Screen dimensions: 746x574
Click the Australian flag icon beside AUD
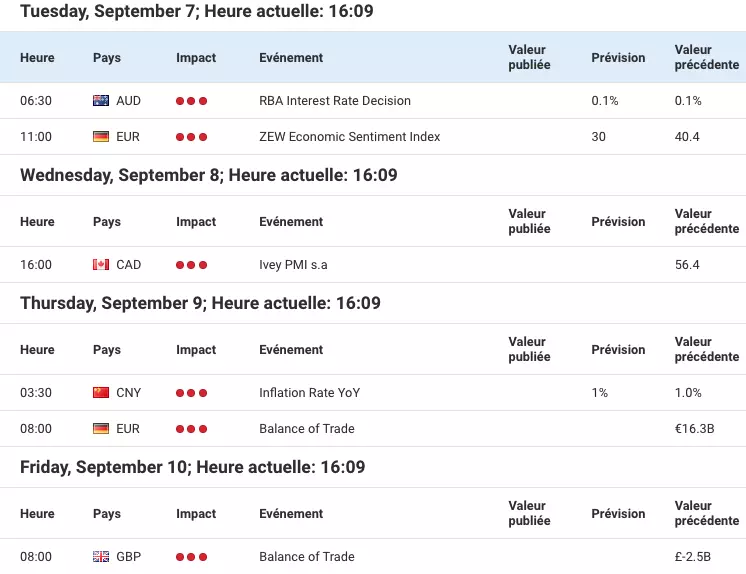tap(101, 100)
